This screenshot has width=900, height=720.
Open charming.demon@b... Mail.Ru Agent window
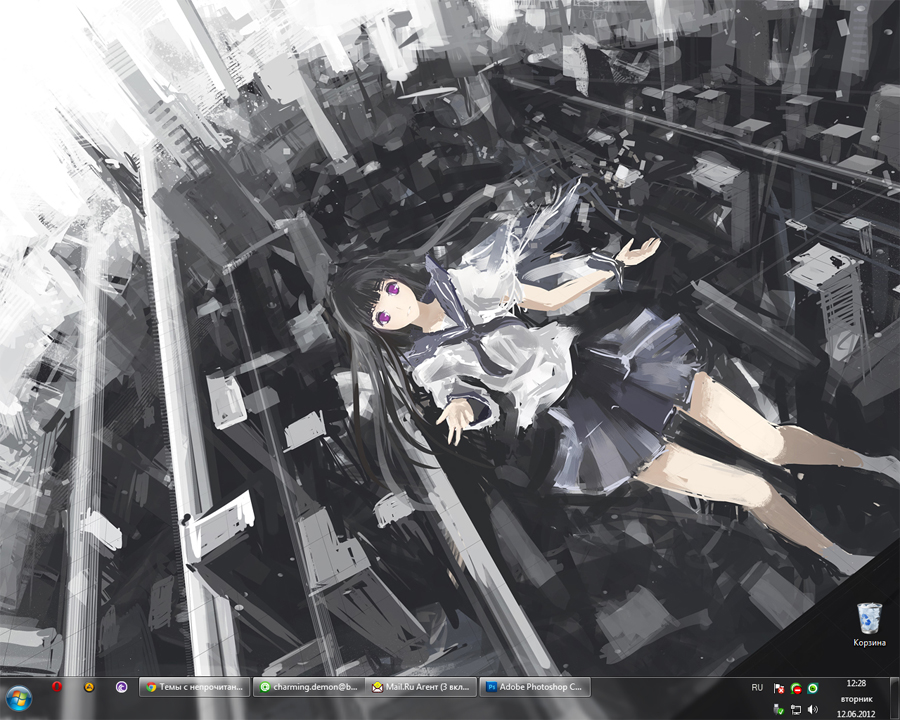pyautogui.click(x=308, y=687)
